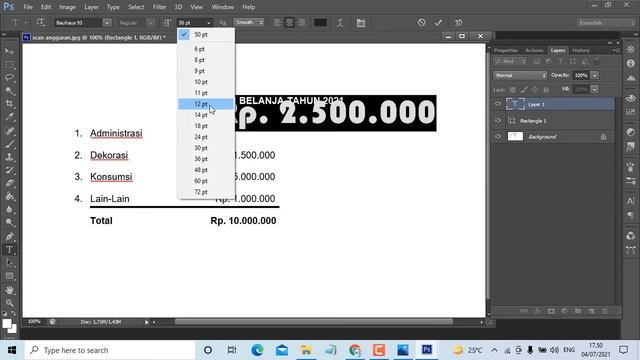This screenshot has height=360, width=640.
Task: Switch to the Properties tab
Action: (x=505, y=50)
